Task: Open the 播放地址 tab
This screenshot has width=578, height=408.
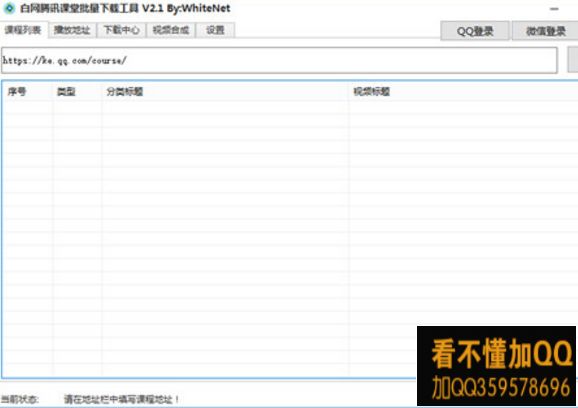Action: tap(72, 30)
